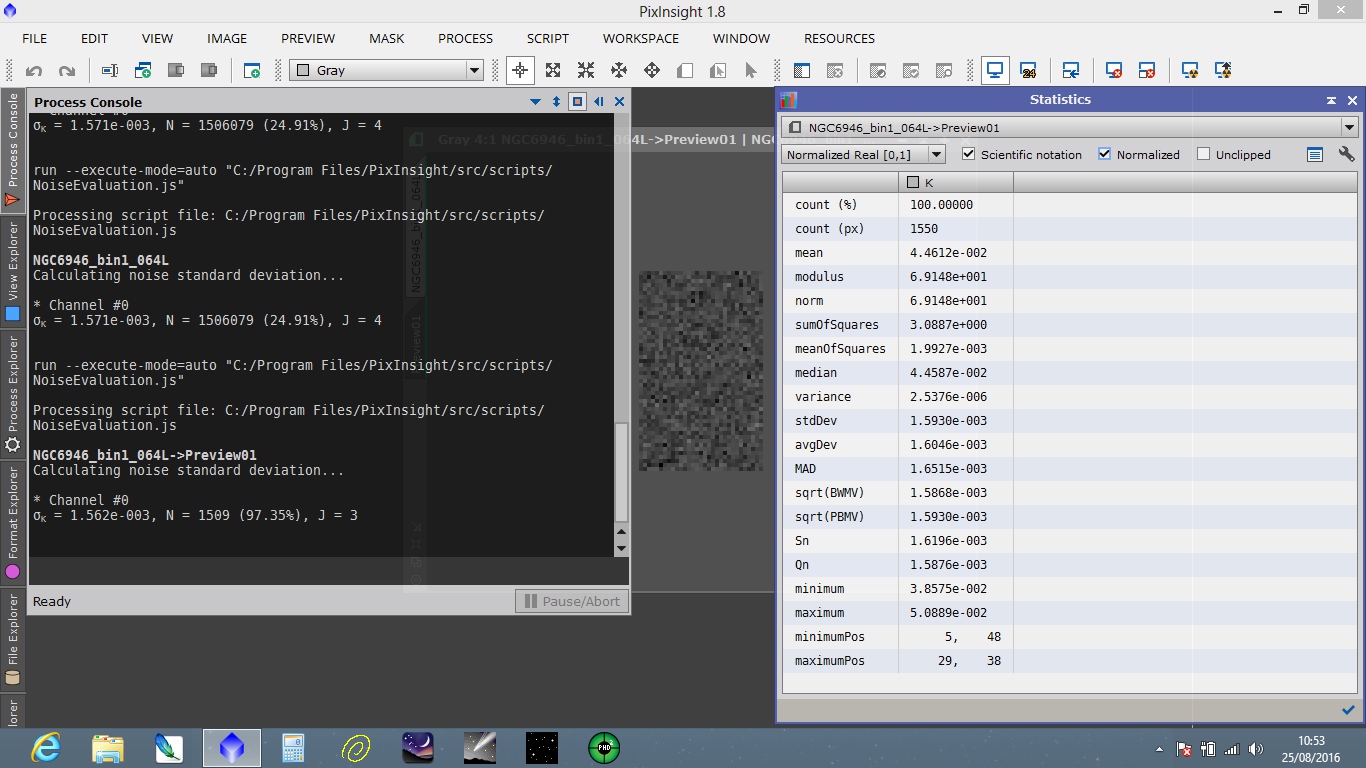The width and height of the screenshot is (1366, 768).
Task: Toggle the K channel checkbox in Statistics
Action: tap(912, 182)
